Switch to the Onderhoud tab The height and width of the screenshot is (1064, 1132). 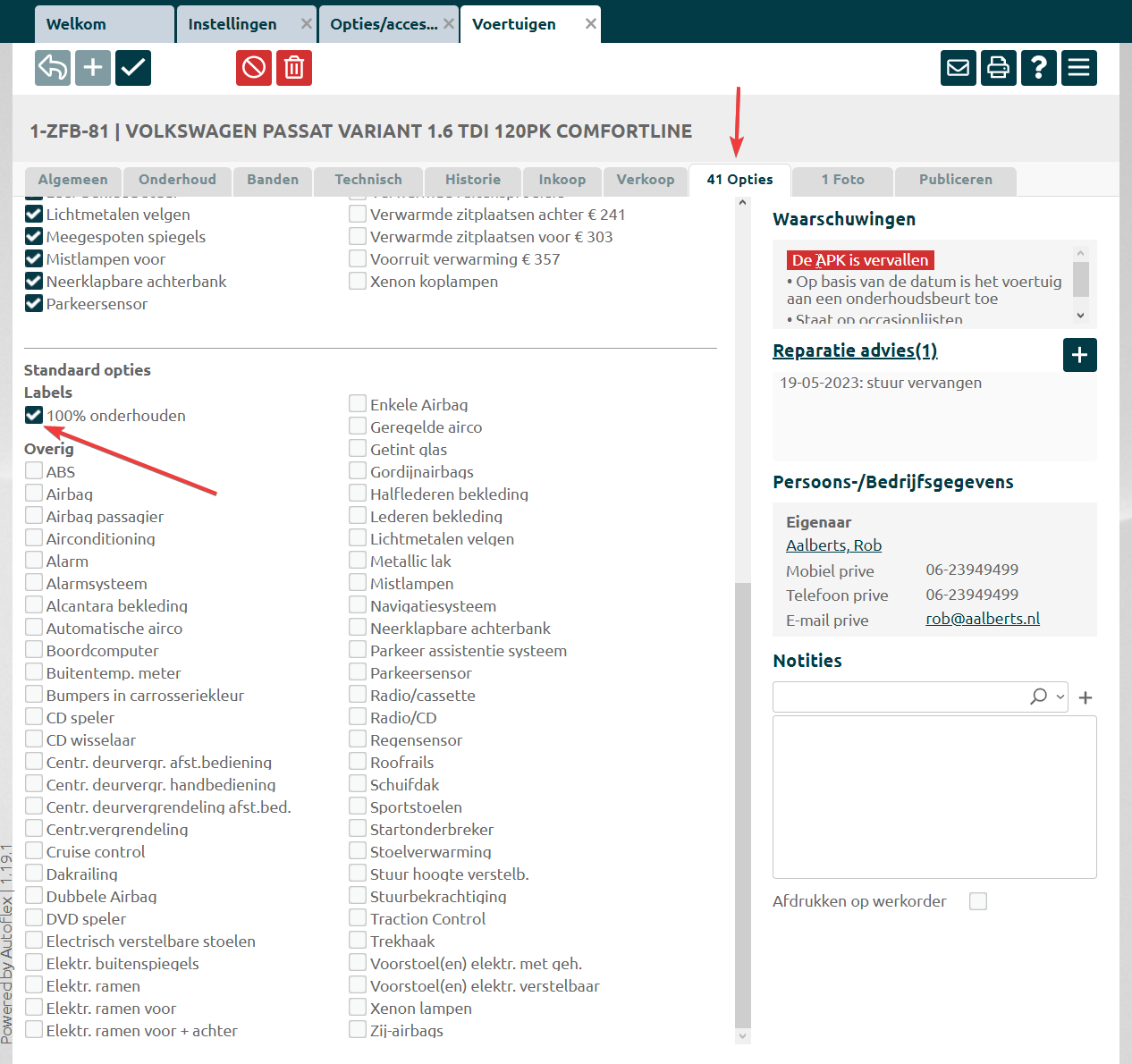177,180
